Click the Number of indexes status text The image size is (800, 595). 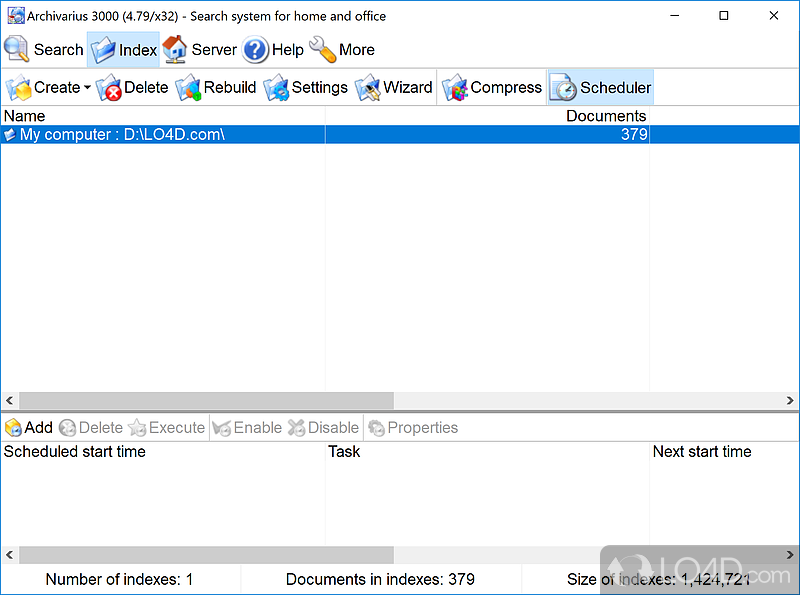point(119,579)
